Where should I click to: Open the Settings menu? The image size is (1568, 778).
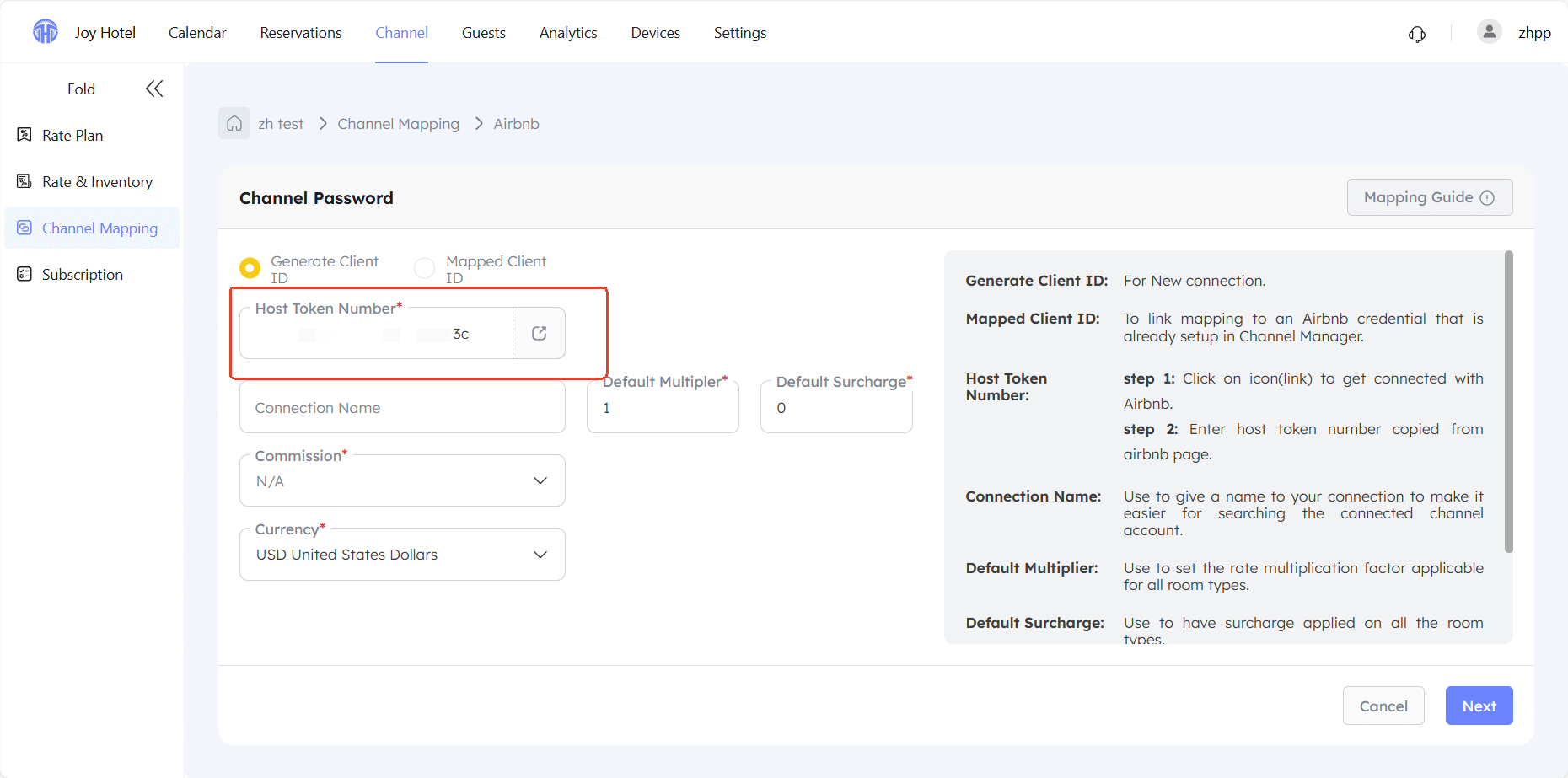tap(740, 33)
